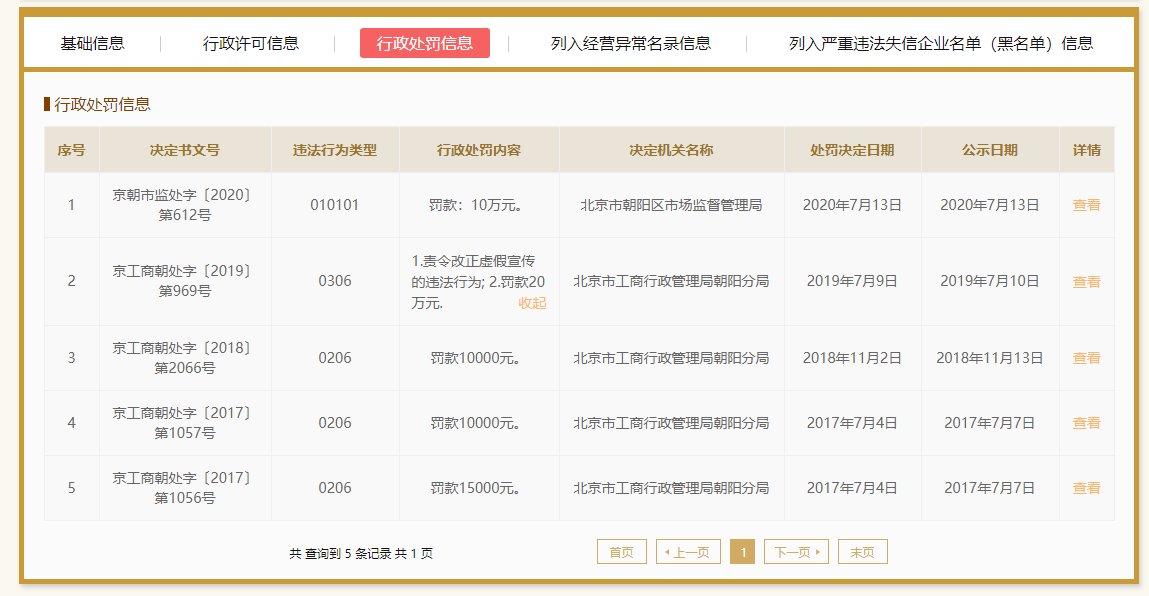Click penalty text 罚款:10万元
Screen dimensions: 1149x596
(x=476, y=205)
